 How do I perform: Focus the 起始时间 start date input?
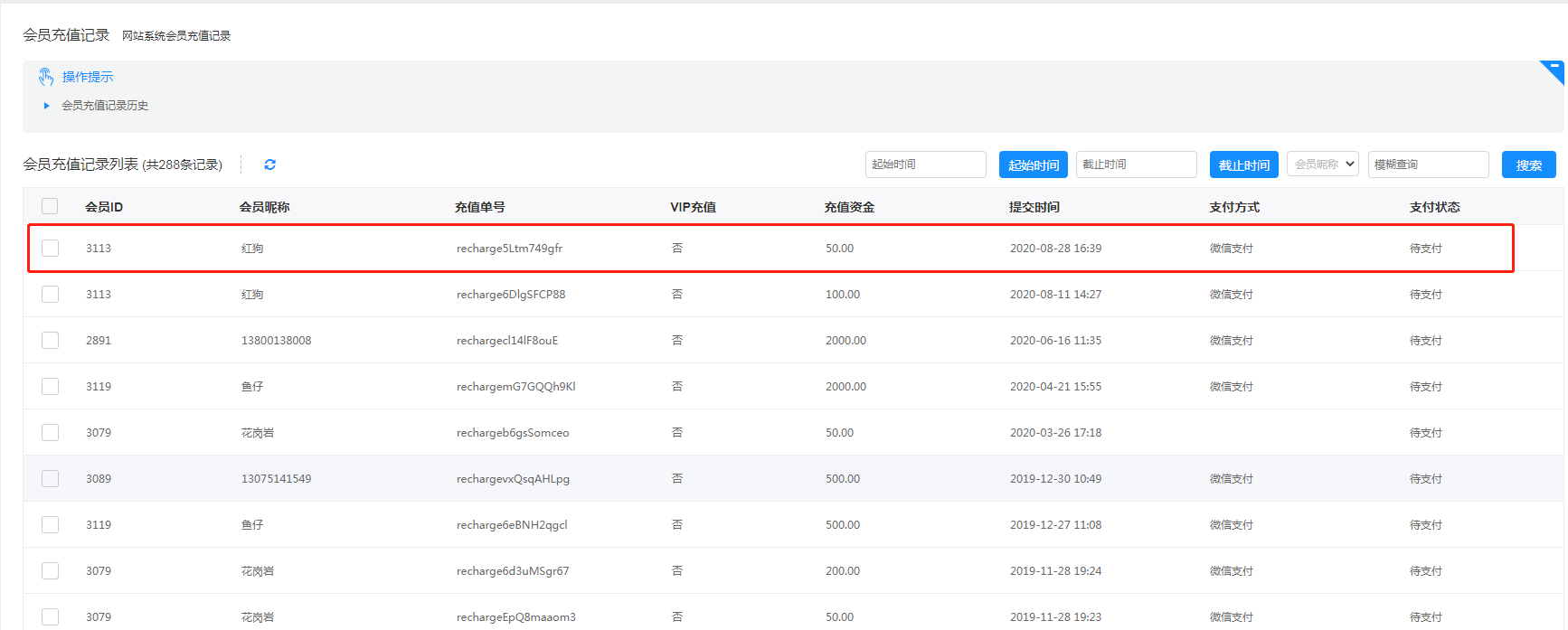tap(925, 165)
